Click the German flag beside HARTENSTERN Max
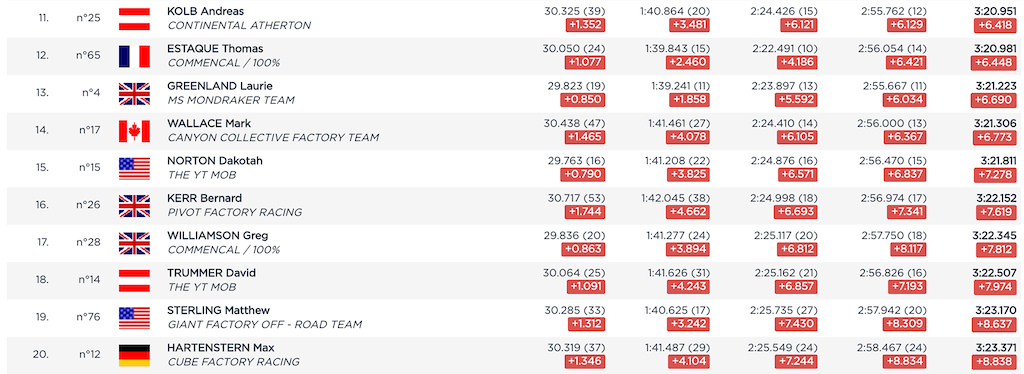The image size is (1024, 374). pos(134,355)
